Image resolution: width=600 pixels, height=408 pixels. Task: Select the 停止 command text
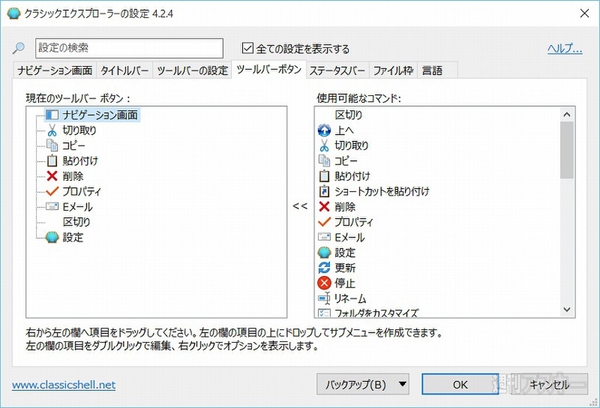[x=345, y=283]
